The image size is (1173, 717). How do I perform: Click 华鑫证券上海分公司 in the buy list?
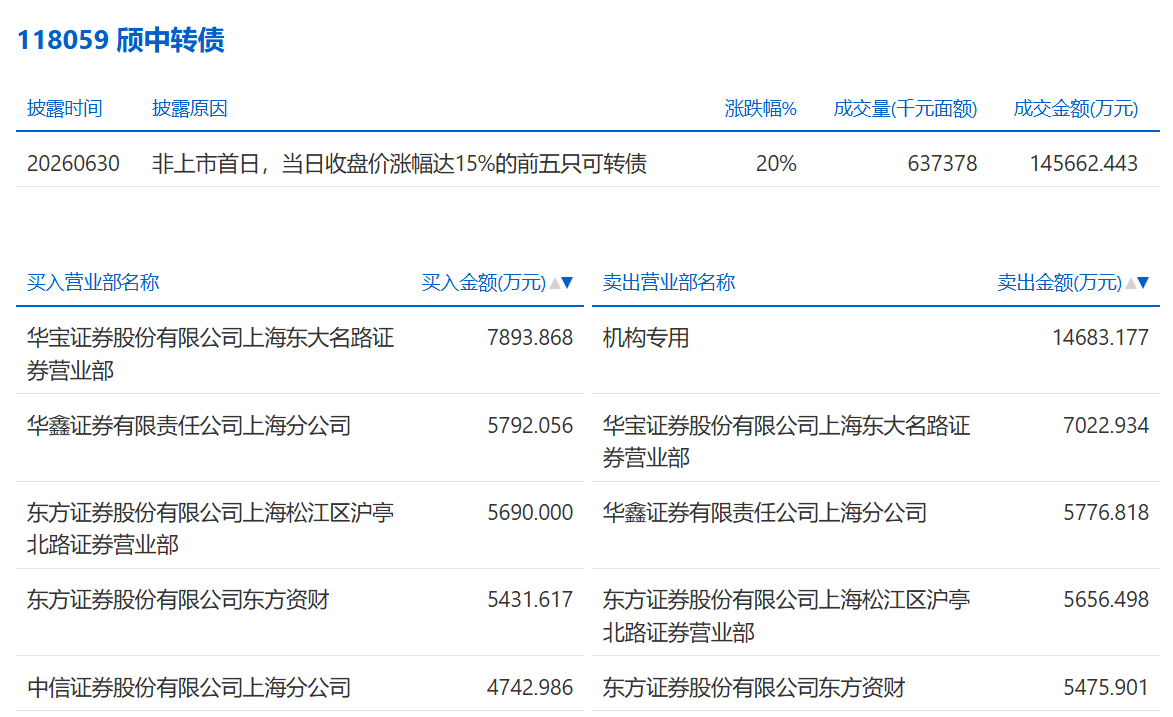click(189, 425)
